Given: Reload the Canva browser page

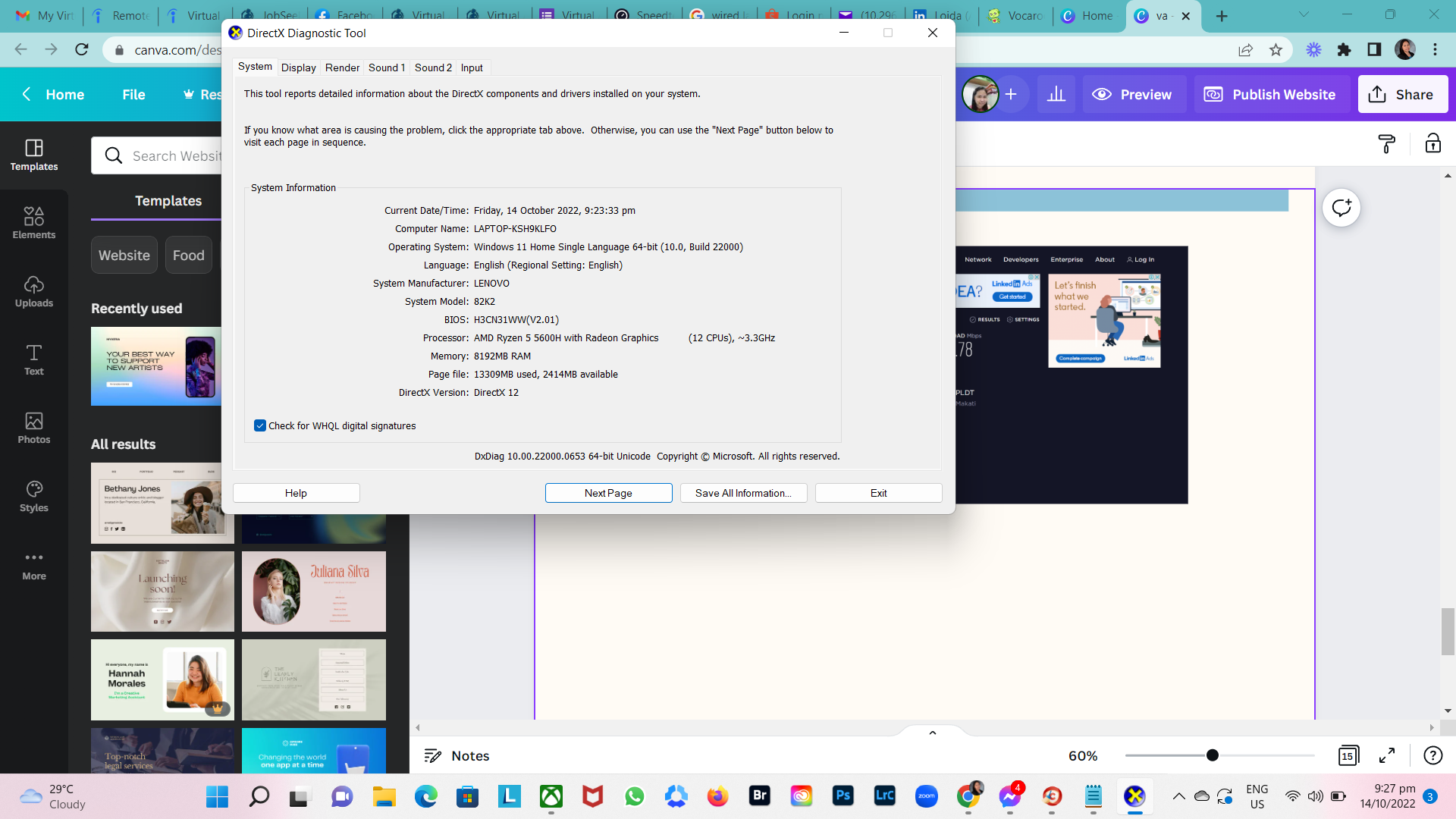Looking at the screenshot, I should coord(82,49).
